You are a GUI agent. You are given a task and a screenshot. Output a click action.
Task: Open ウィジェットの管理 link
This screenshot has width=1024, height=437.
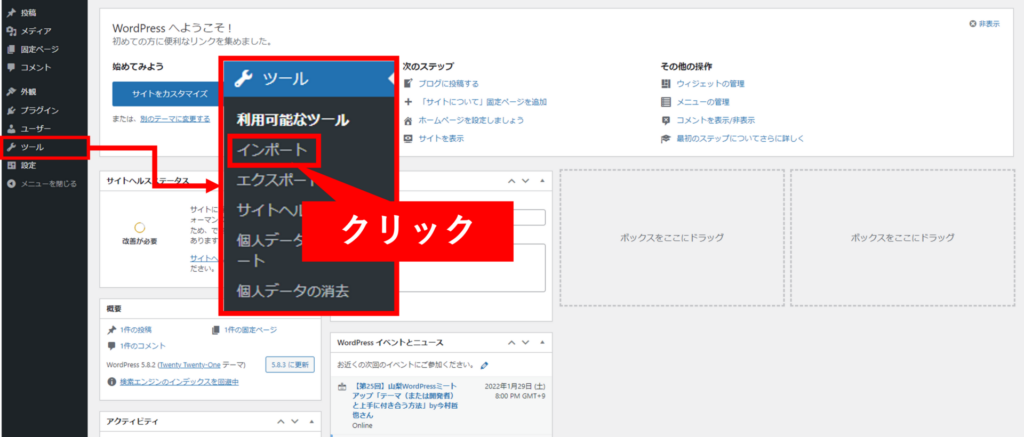click(x=710, y=84)
